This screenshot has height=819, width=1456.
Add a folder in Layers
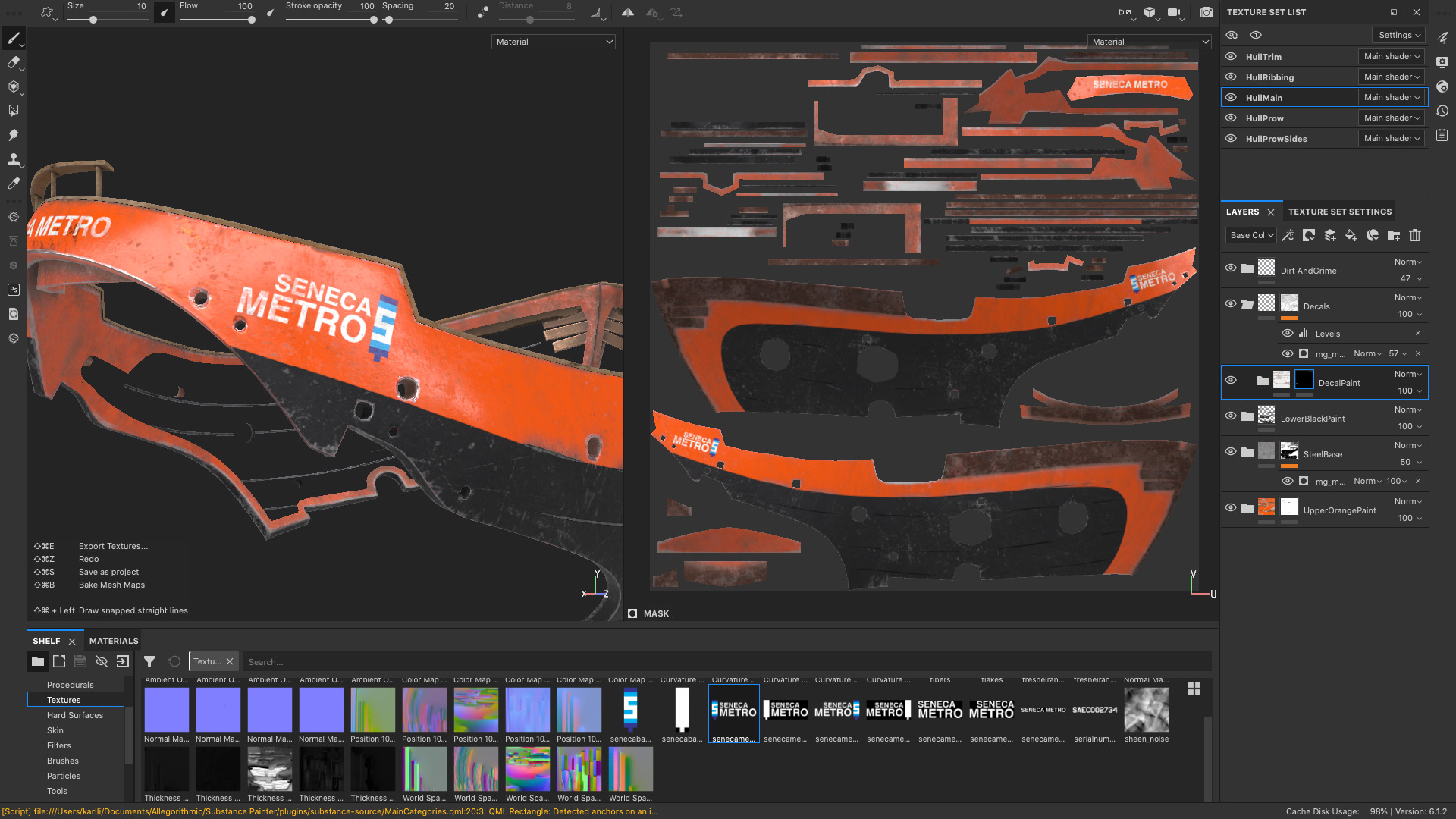1394,235
